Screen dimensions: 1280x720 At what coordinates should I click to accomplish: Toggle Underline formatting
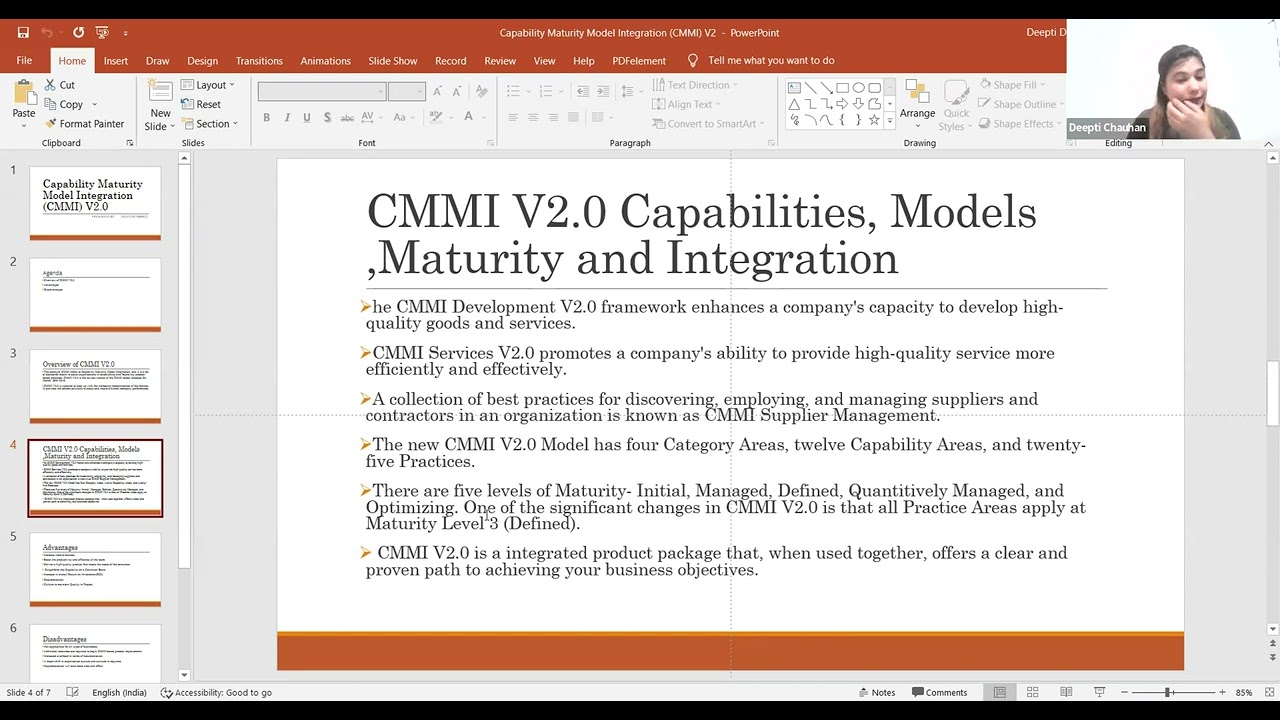pos(307,117)
